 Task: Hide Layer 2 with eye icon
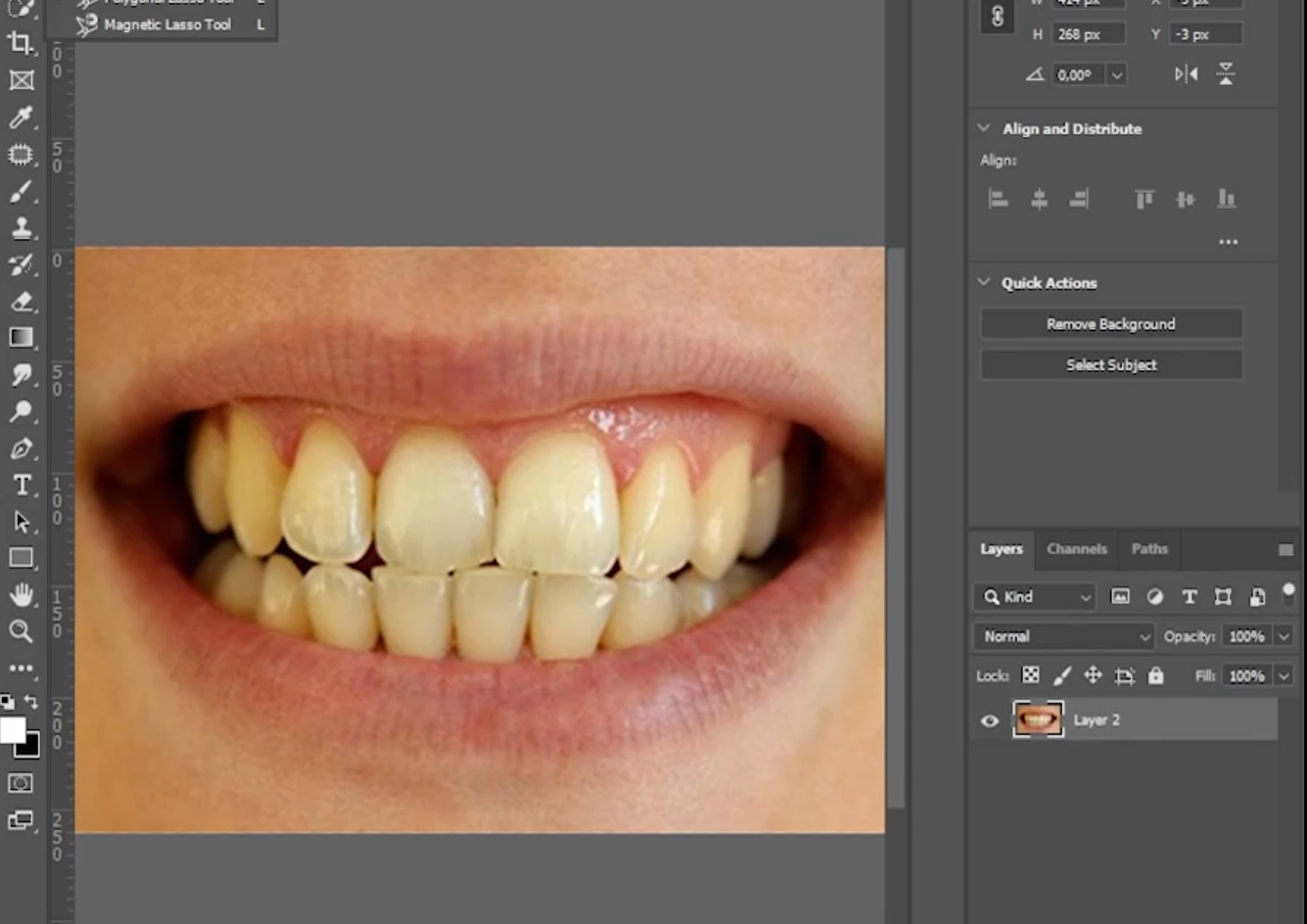coord(990,720)
